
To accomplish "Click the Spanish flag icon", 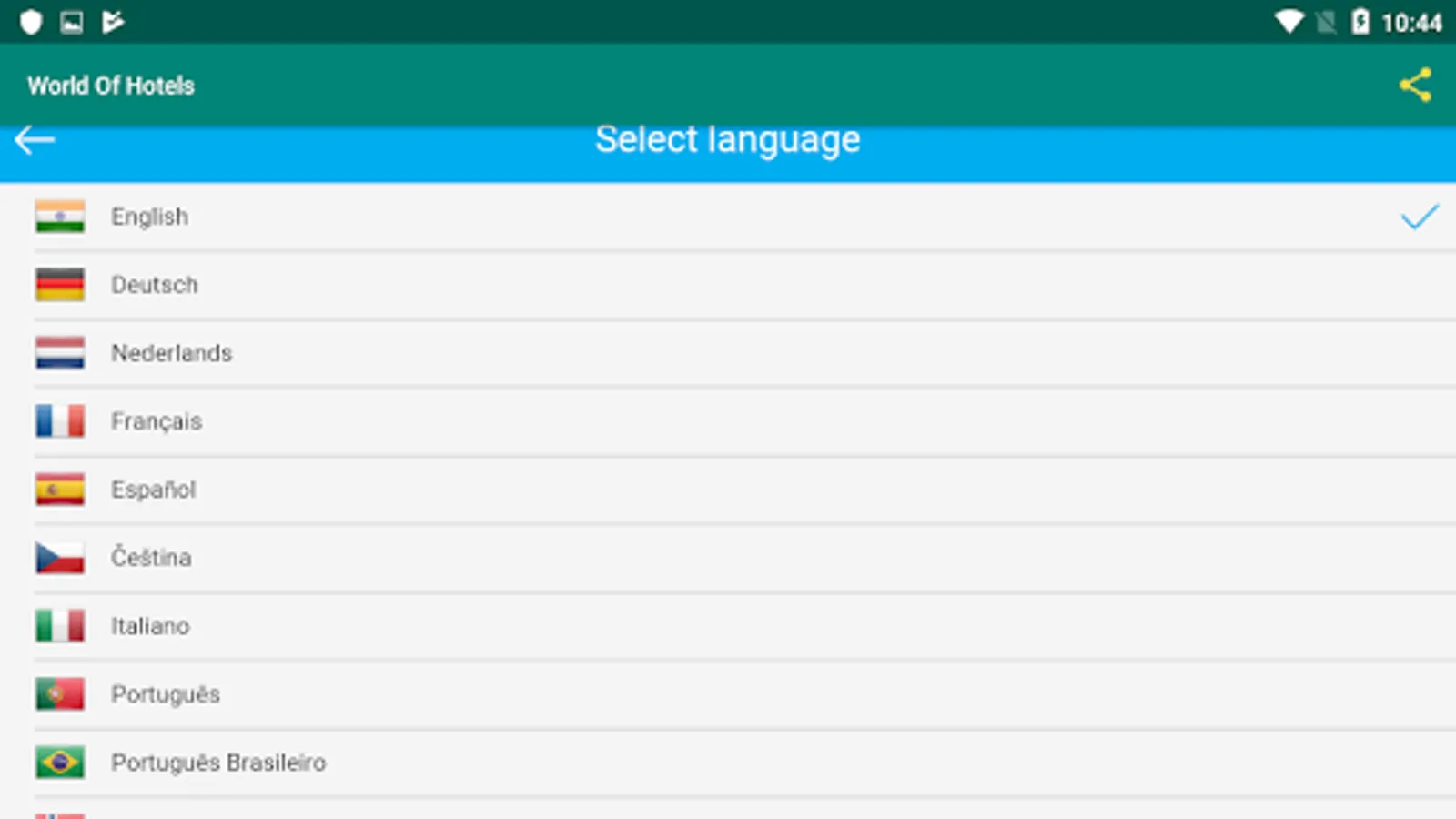I will 60,490.
